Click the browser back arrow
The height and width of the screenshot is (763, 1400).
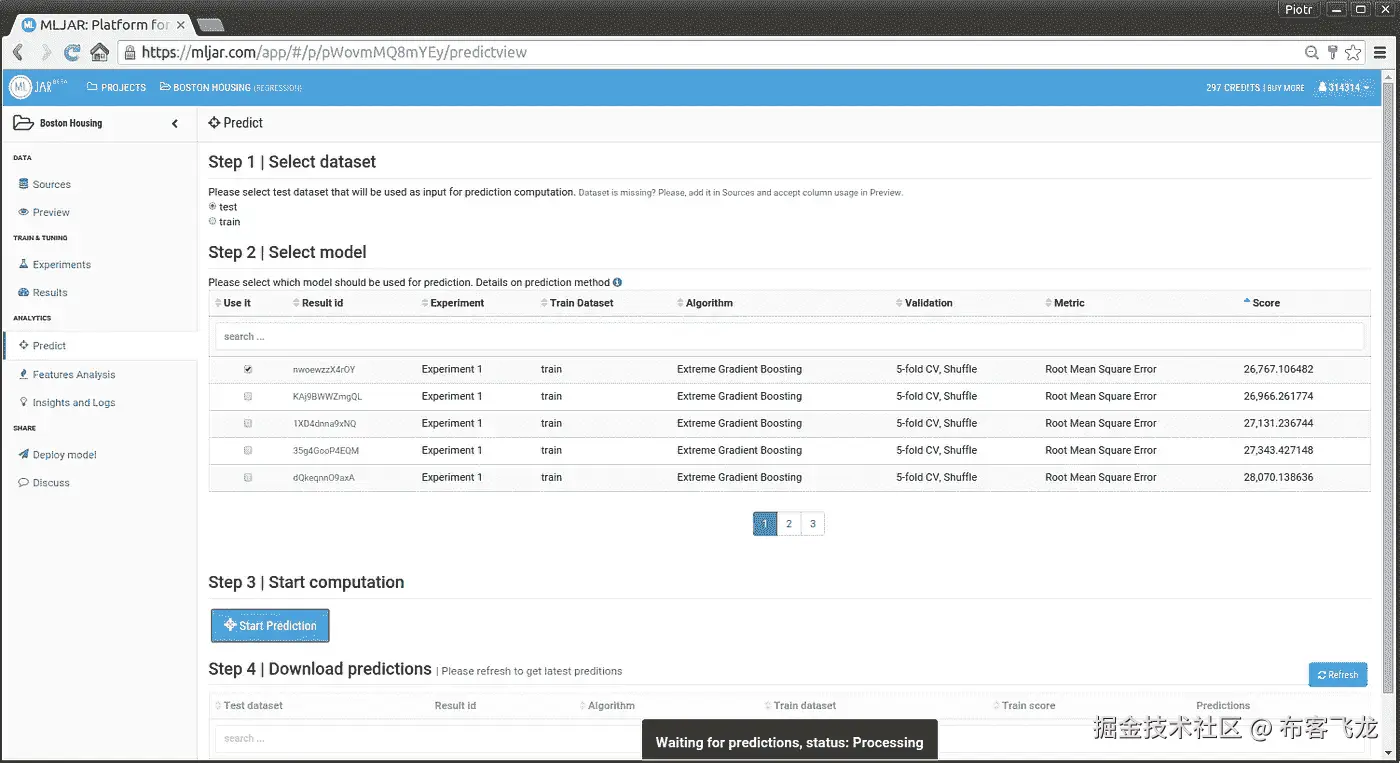pos(18,53)
